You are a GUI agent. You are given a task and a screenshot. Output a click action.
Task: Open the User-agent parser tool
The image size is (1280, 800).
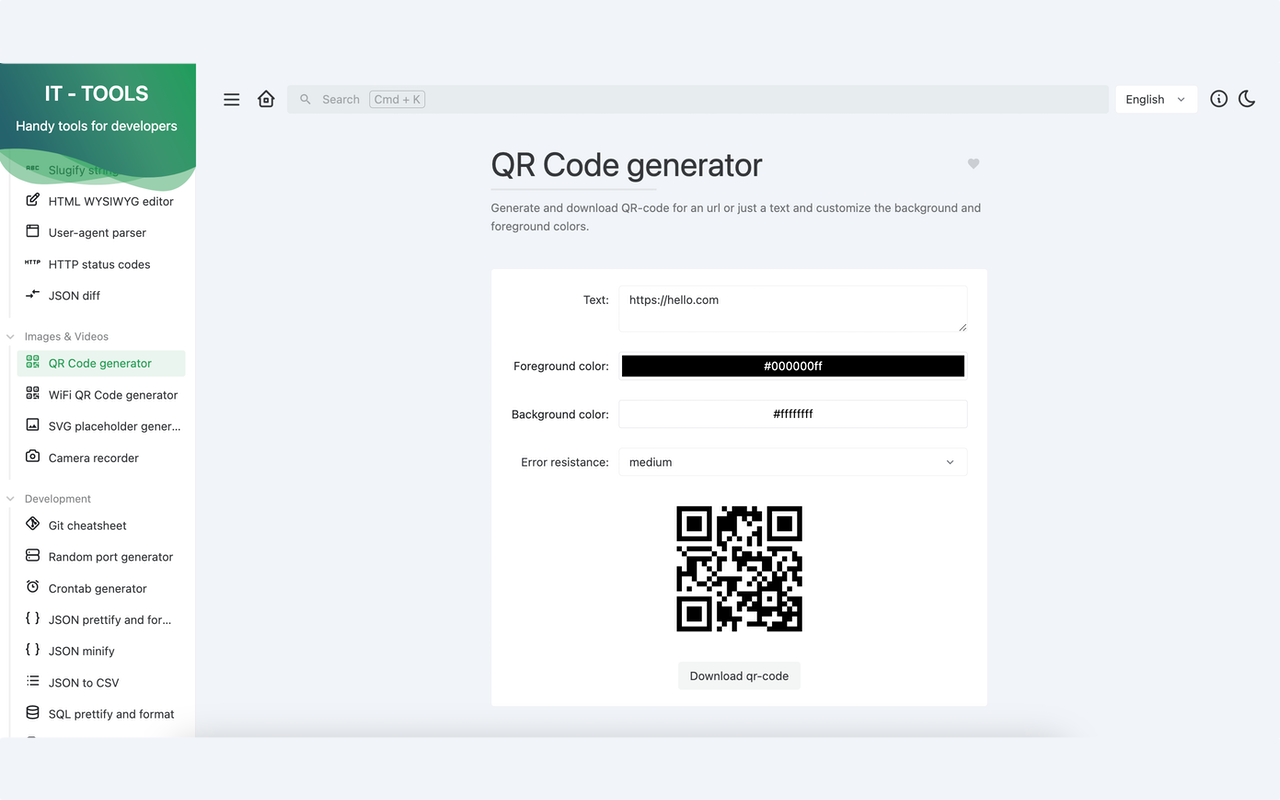[101, 232]
